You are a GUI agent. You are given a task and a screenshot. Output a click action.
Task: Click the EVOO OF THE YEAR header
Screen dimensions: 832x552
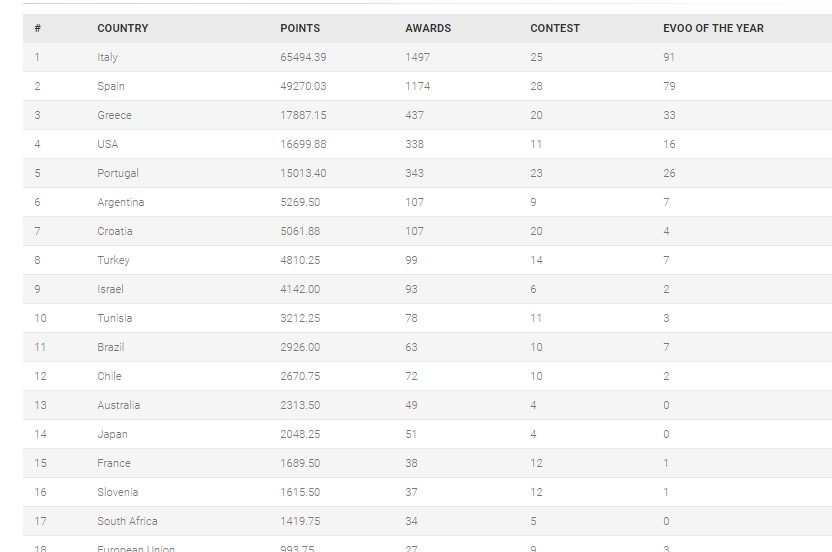(x=713, y=28)
